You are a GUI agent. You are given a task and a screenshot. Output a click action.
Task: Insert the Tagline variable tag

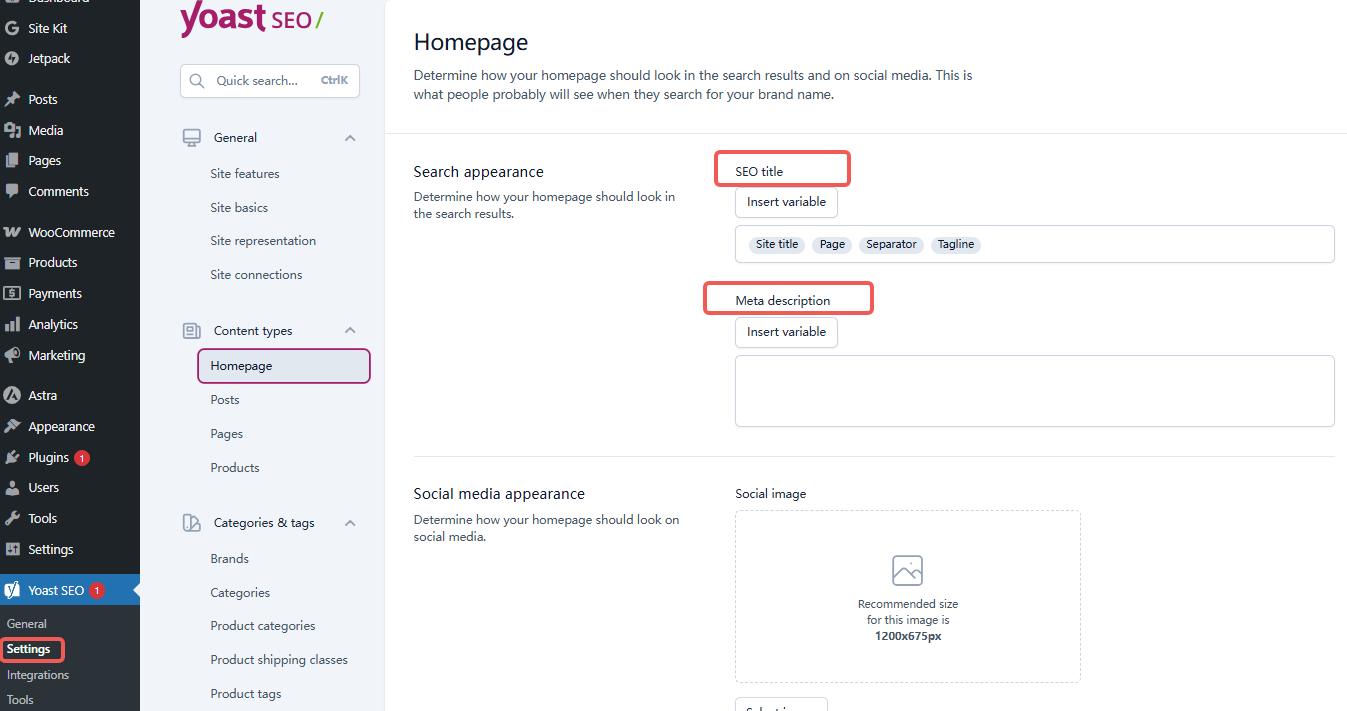click(x=955, y=244)
